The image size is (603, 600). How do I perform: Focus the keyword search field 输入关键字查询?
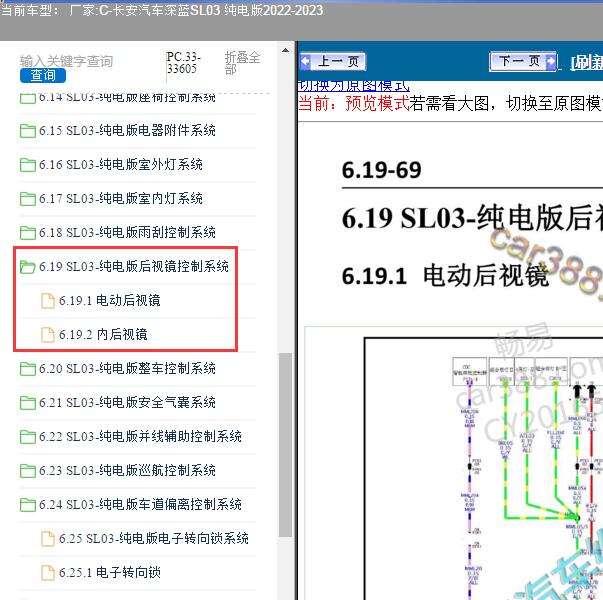tap(66, 61)
